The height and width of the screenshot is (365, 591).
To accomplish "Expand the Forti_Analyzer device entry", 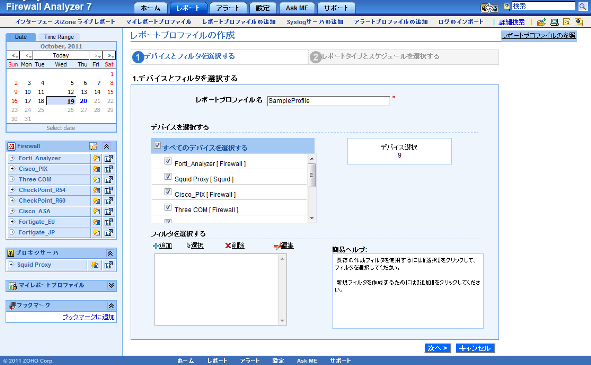I will tap(12, 158).
